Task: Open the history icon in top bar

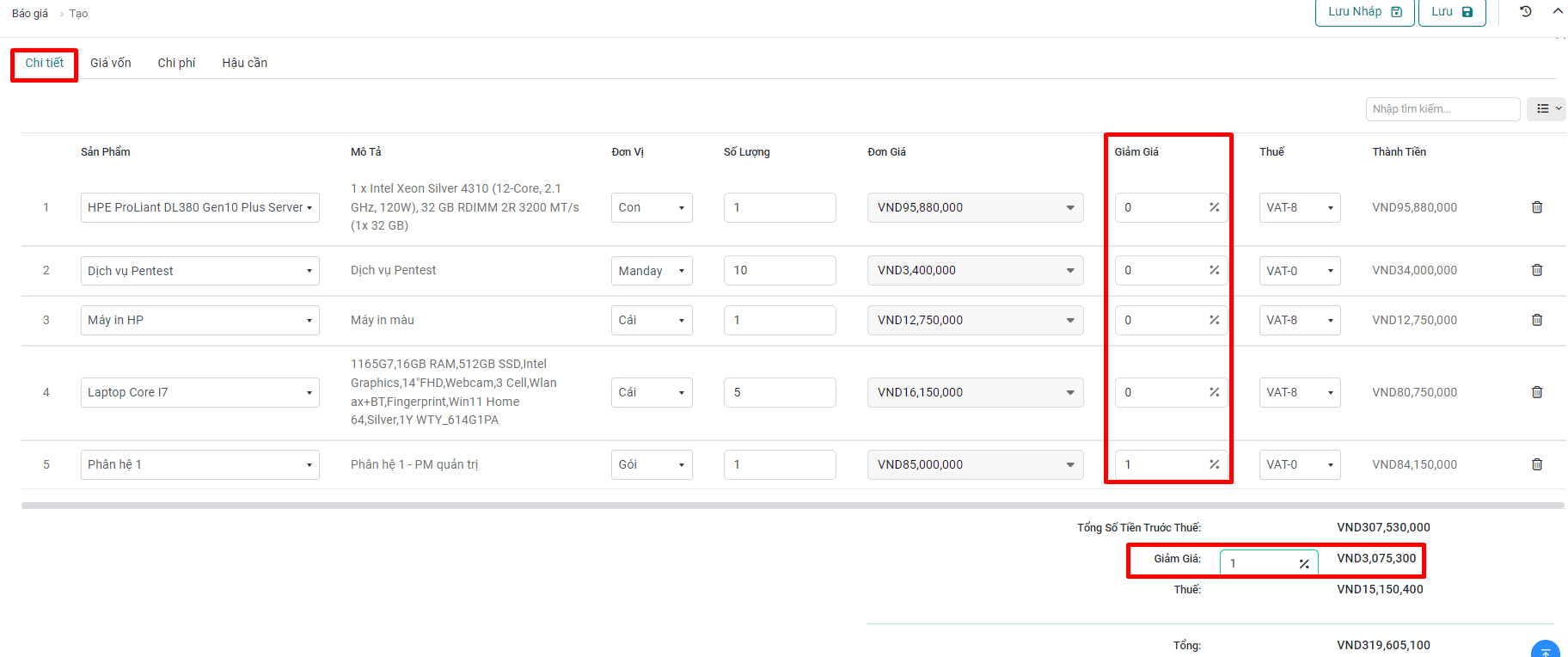Action: pos(1526,12)
